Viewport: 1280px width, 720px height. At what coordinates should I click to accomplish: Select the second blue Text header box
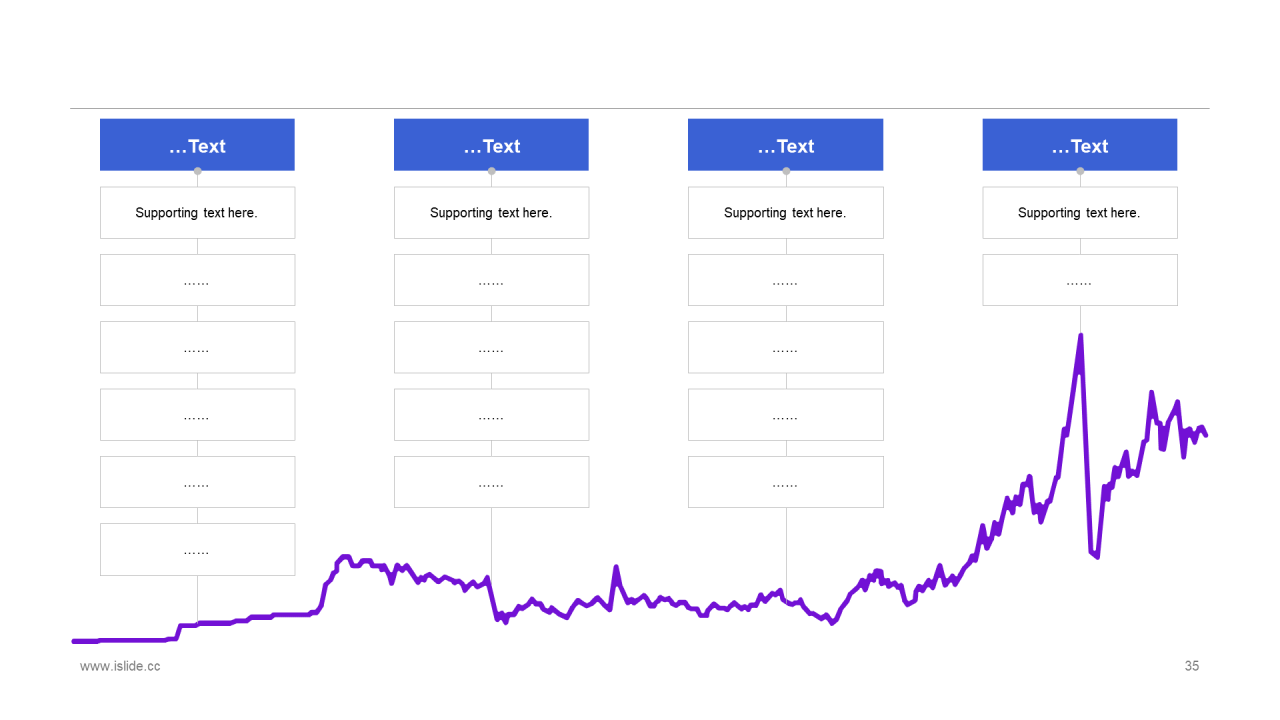pos(491,145)
